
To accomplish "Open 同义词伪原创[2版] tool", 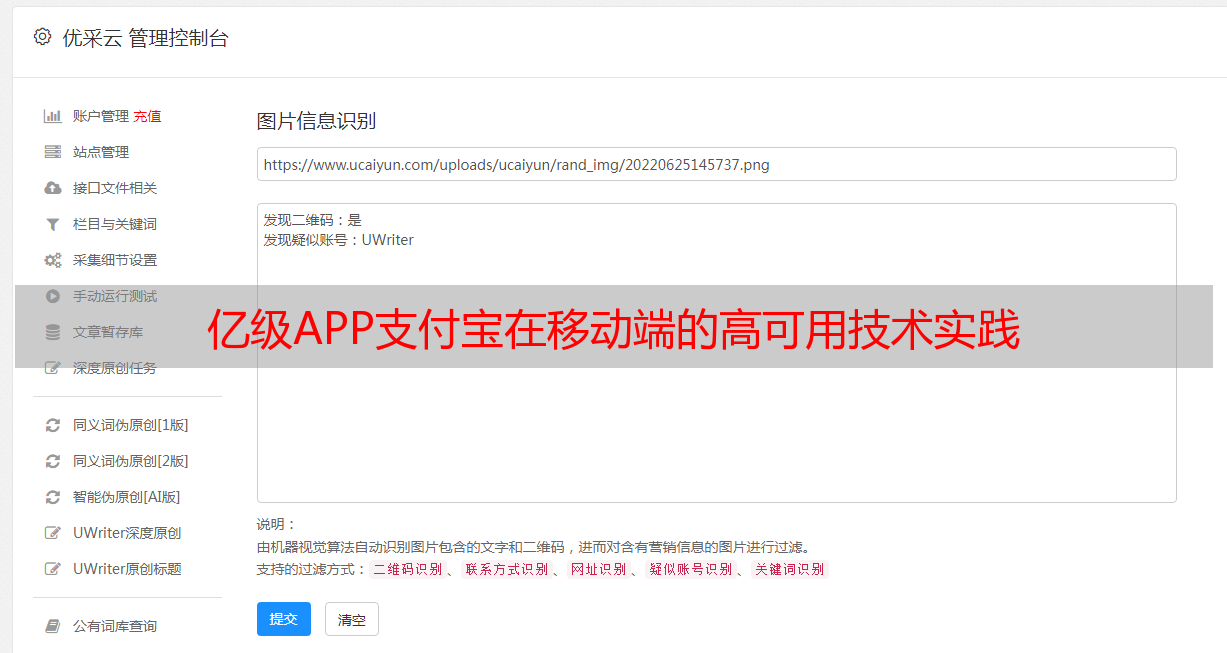I will click(131, 461).
